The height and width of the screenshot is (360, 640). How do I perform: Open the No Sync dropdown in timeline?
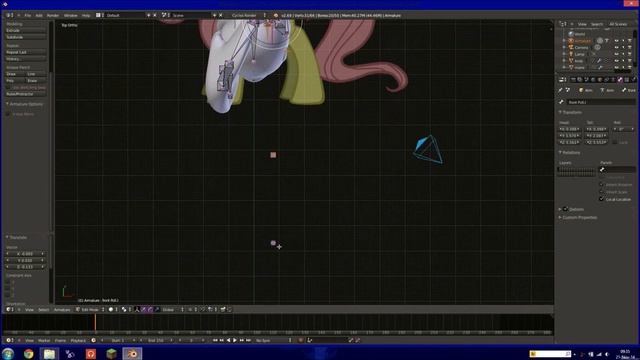point(273,340)
